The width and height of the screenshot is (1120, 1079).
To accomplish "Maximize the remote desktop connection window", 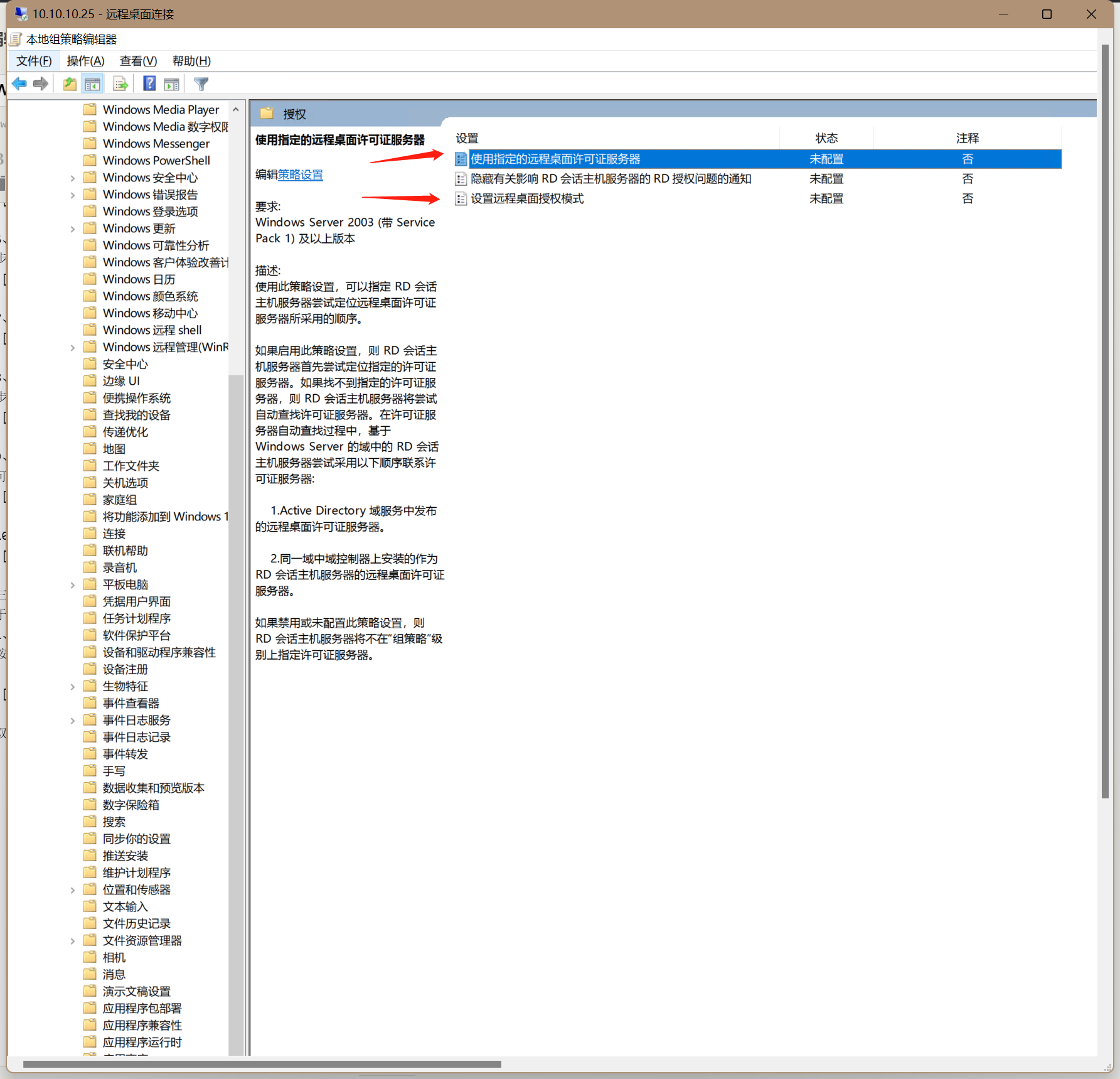I will point(1047,14).
